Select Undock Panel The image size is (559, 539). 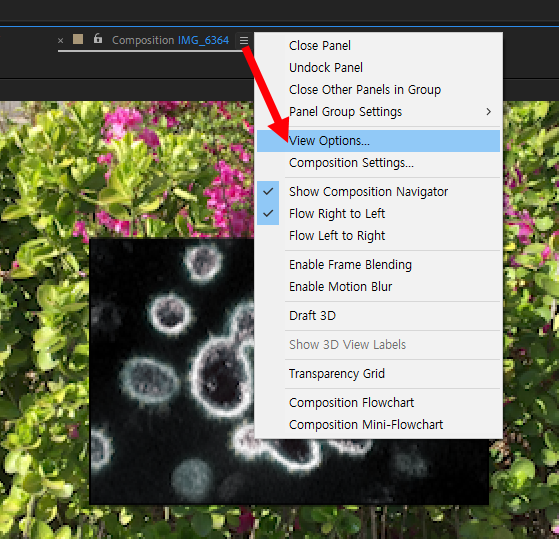point(378,68)
